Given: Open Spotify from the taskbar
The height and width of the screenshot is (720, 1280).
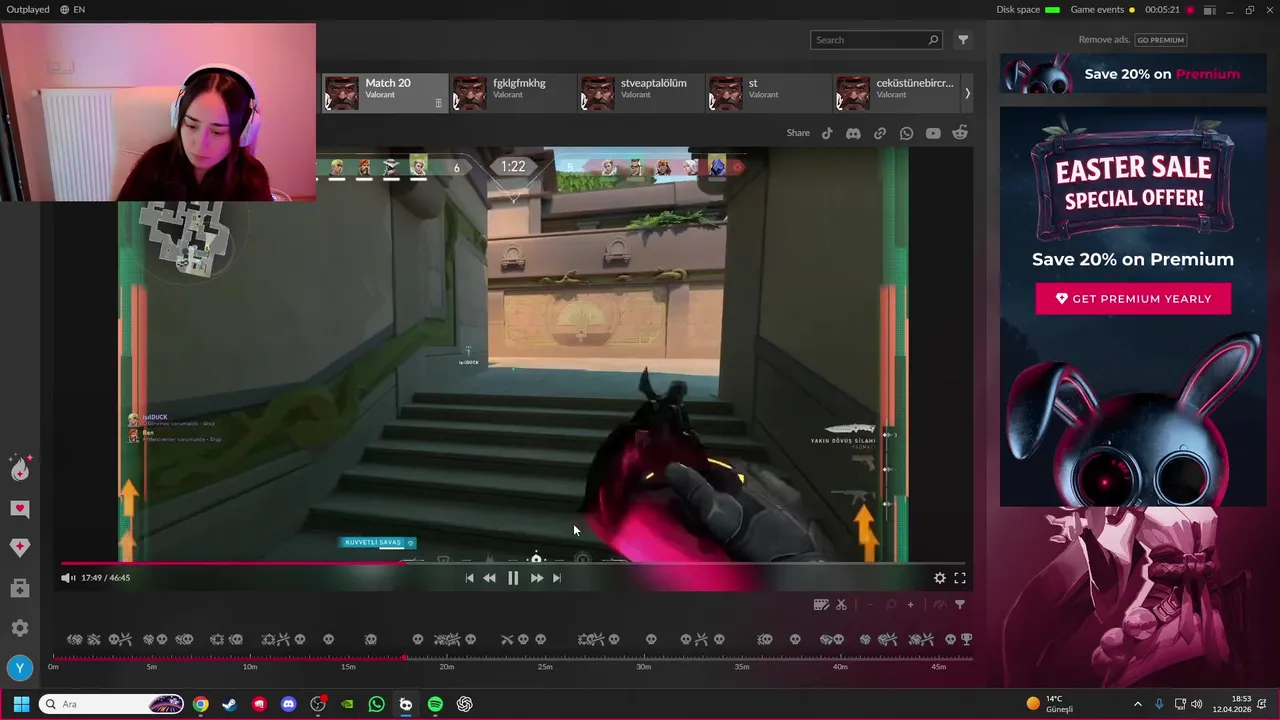Looking at the screenshot, I should (435, 704).
